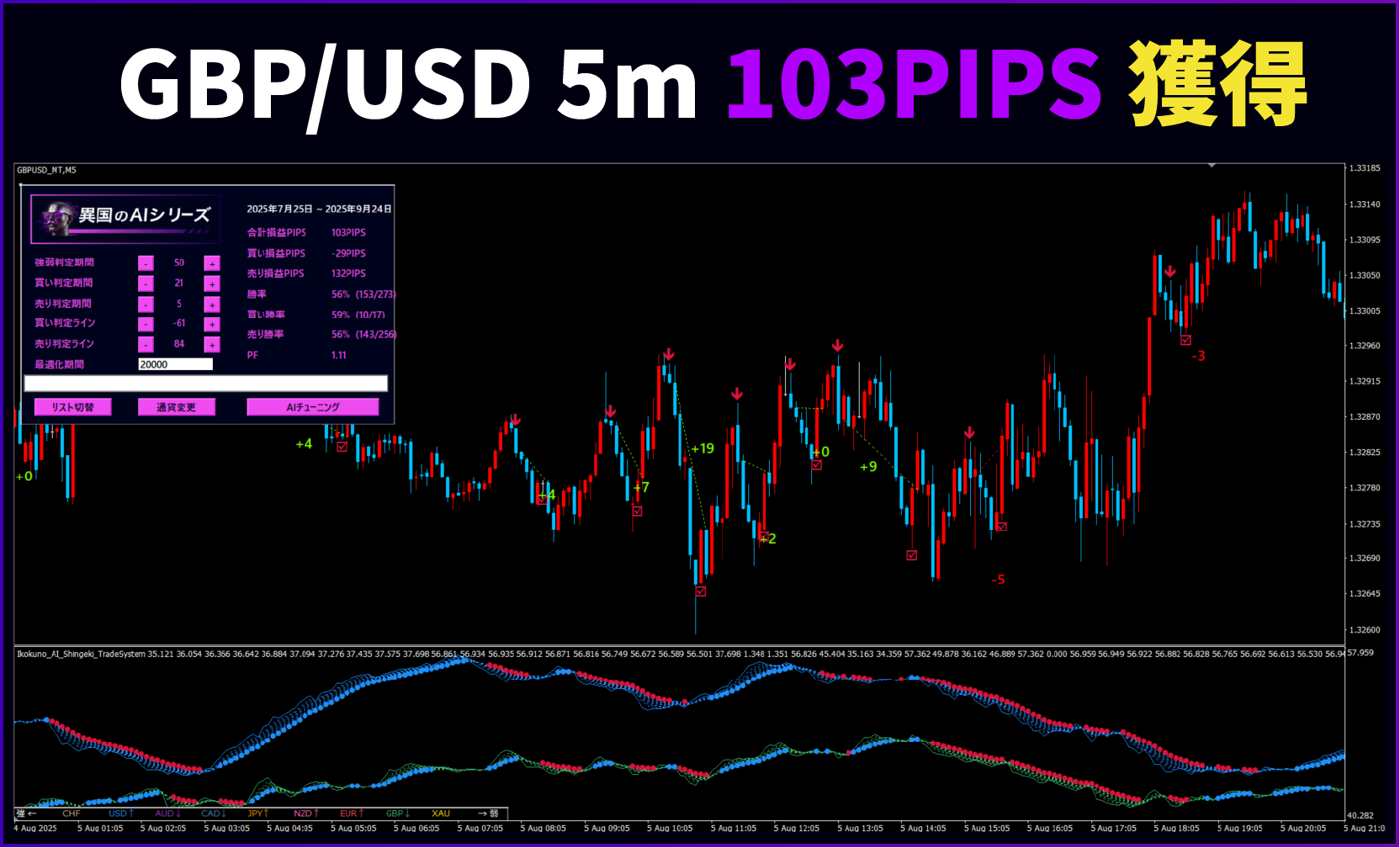
Task: Click the XAU label in currency bar
Action: coord(441,814)
